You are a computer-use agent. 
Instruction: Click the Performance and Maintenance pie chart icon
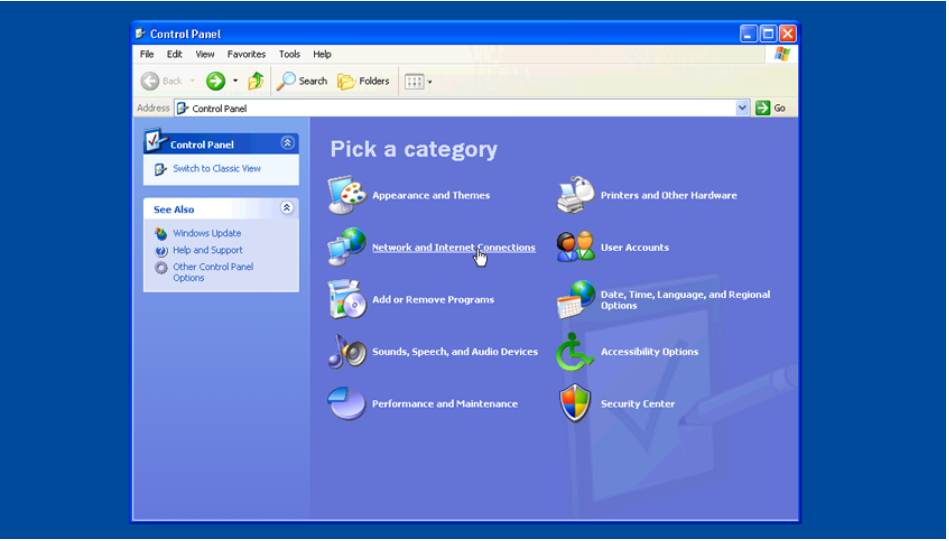tap(347, 403)
